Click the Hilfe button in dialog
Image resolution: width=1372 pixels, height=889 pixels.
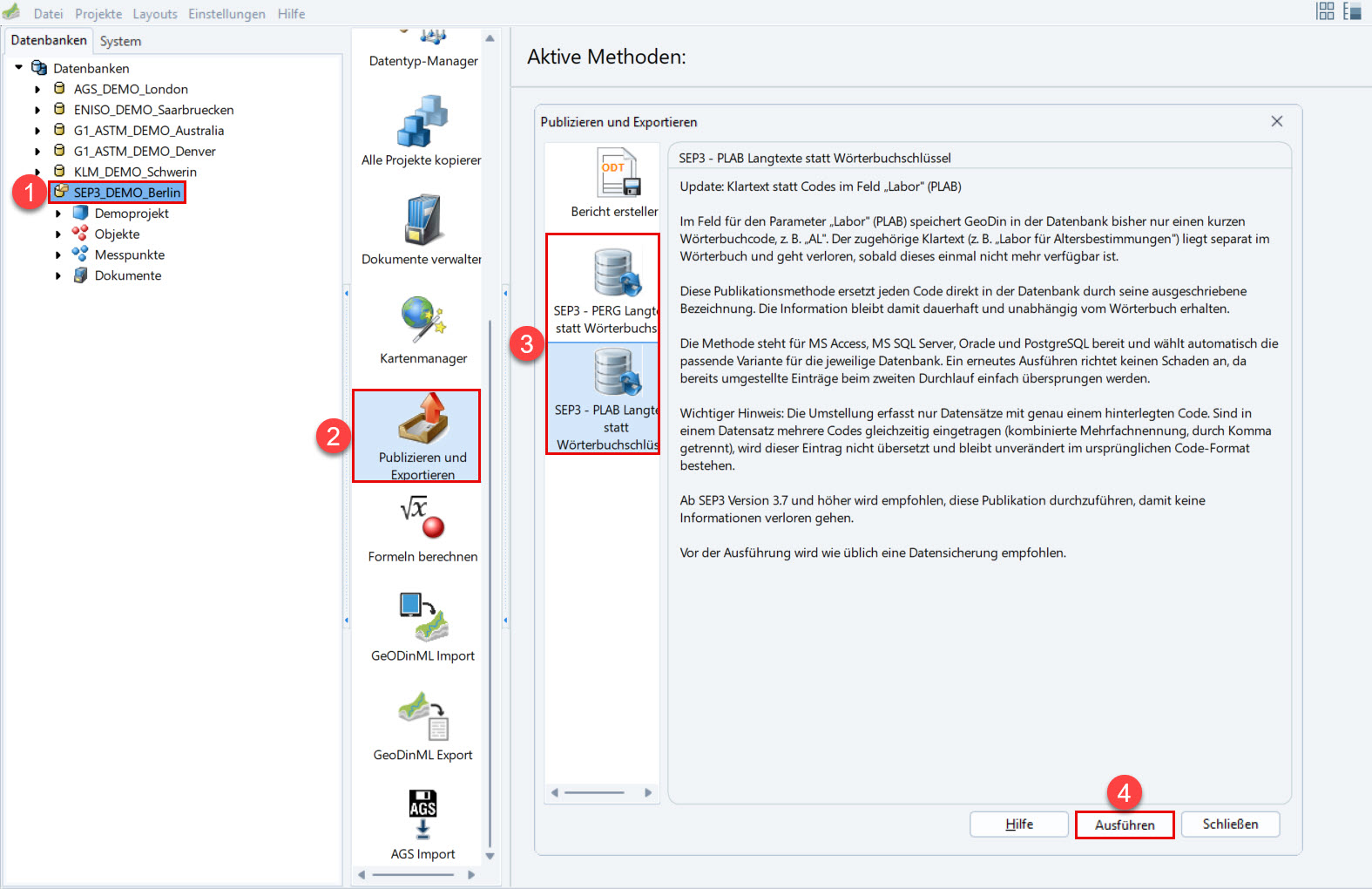[x=1019, y=825]
